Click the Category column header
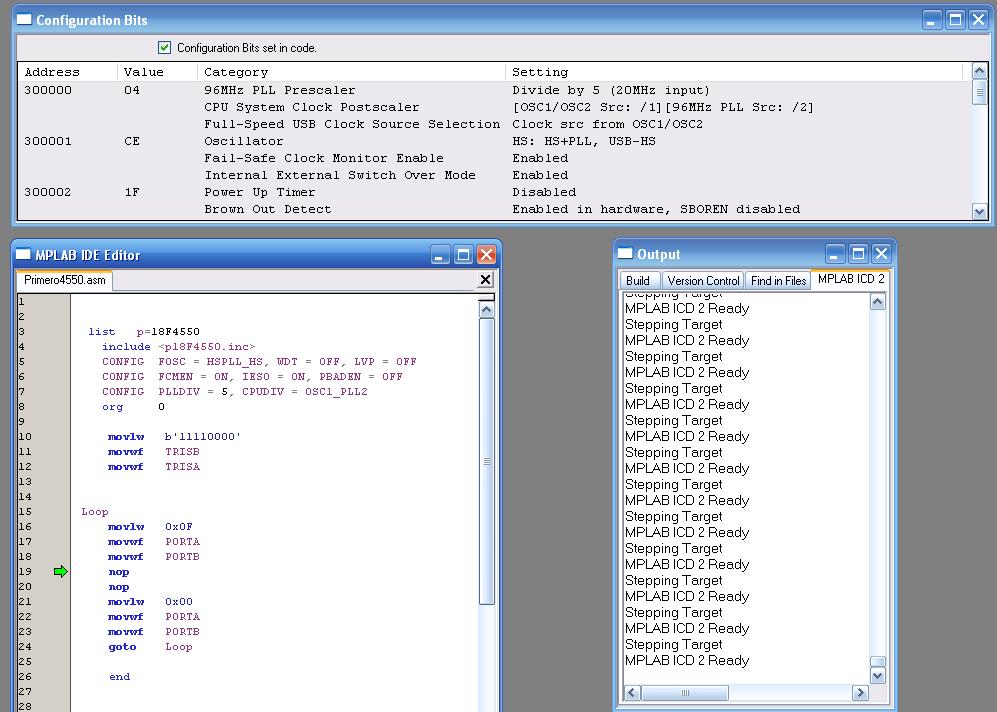997x712 pixels. point(236,72)
